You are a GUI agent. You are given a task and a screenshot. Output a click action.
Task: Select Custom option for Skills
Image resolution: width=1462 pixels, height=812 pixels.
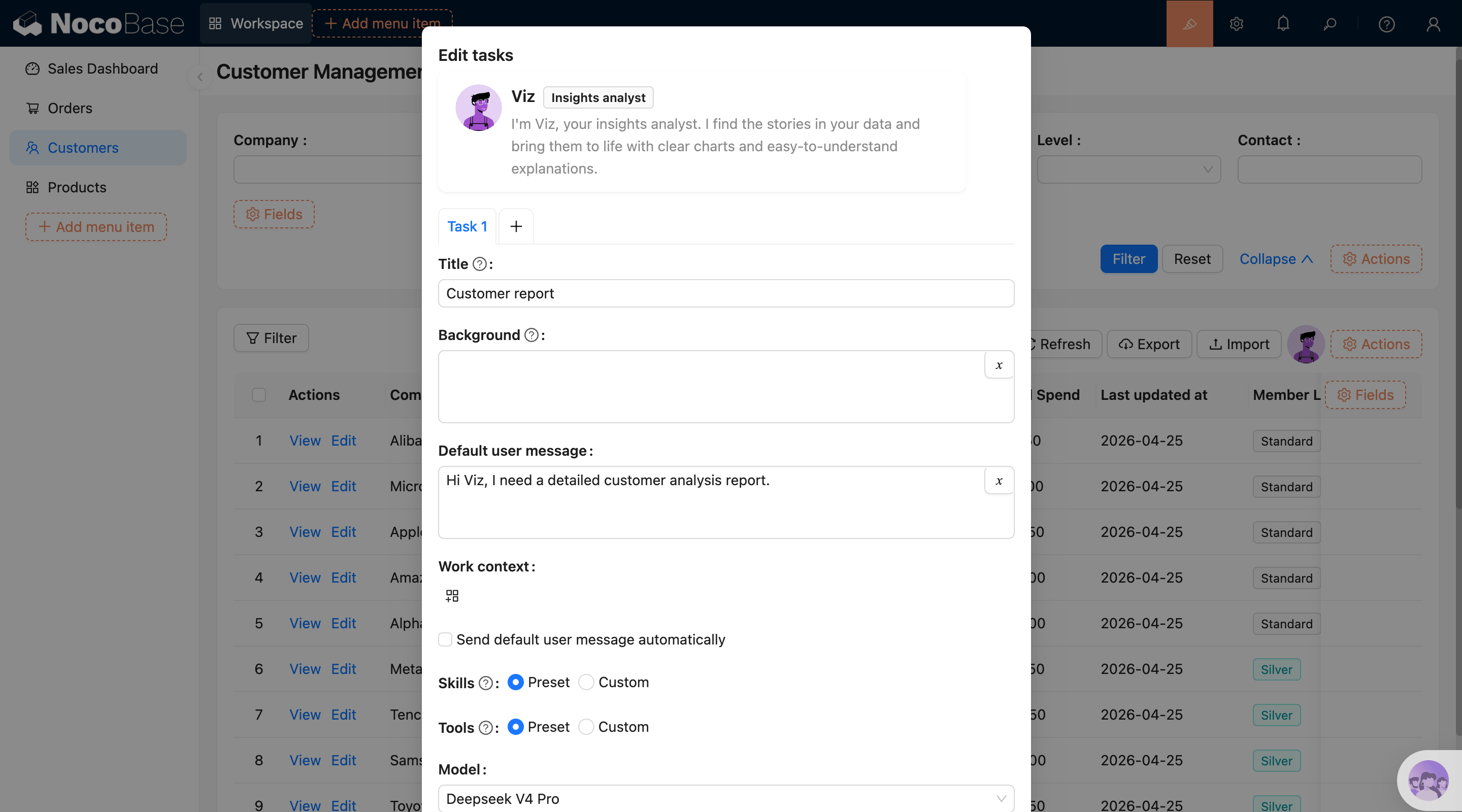point(586,682)
